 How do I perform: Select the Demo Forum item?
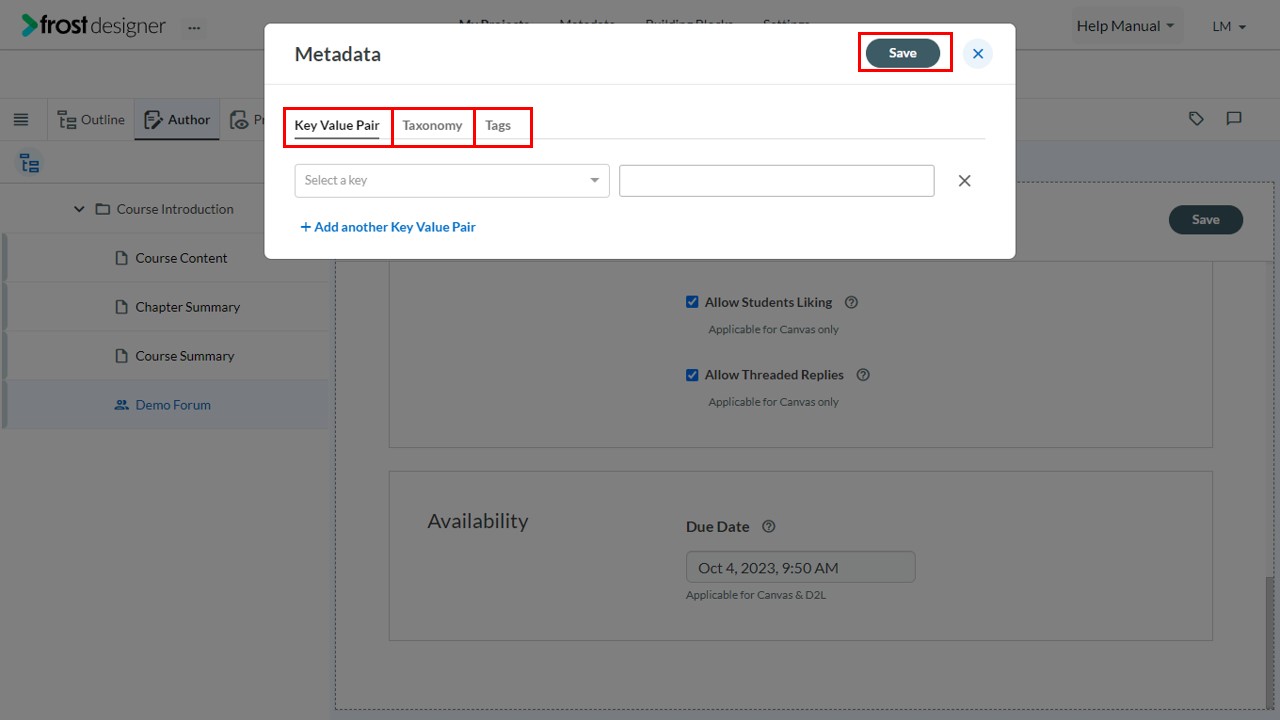click(173, 405)
